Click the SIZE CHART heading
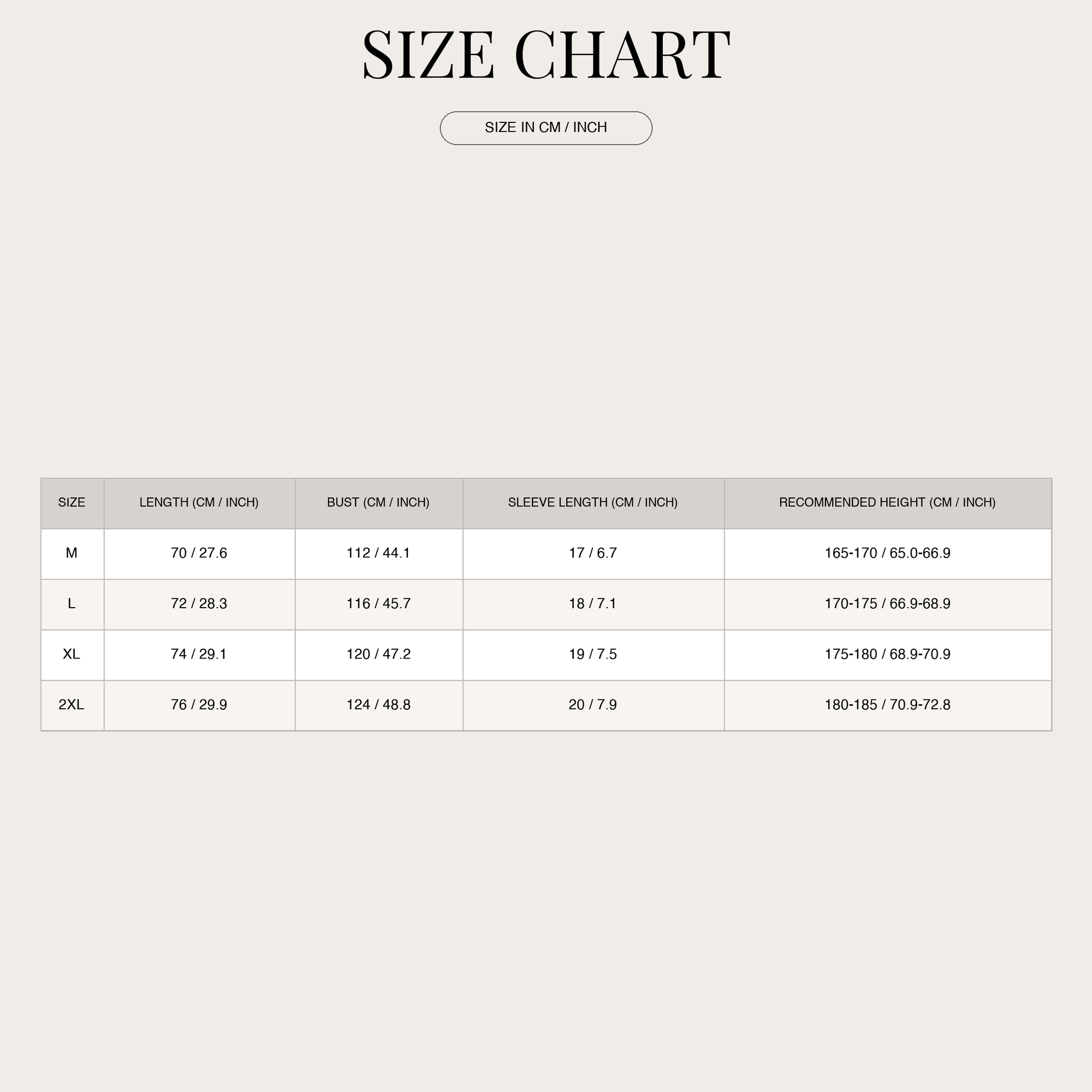The image size is (1092, 1092). click(x=546, y=55)
